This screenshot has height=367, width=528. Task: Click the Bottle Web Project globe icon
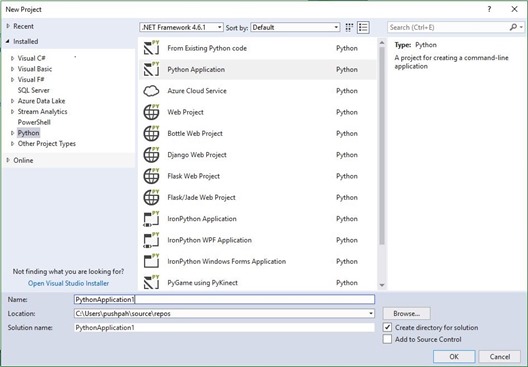152,133
